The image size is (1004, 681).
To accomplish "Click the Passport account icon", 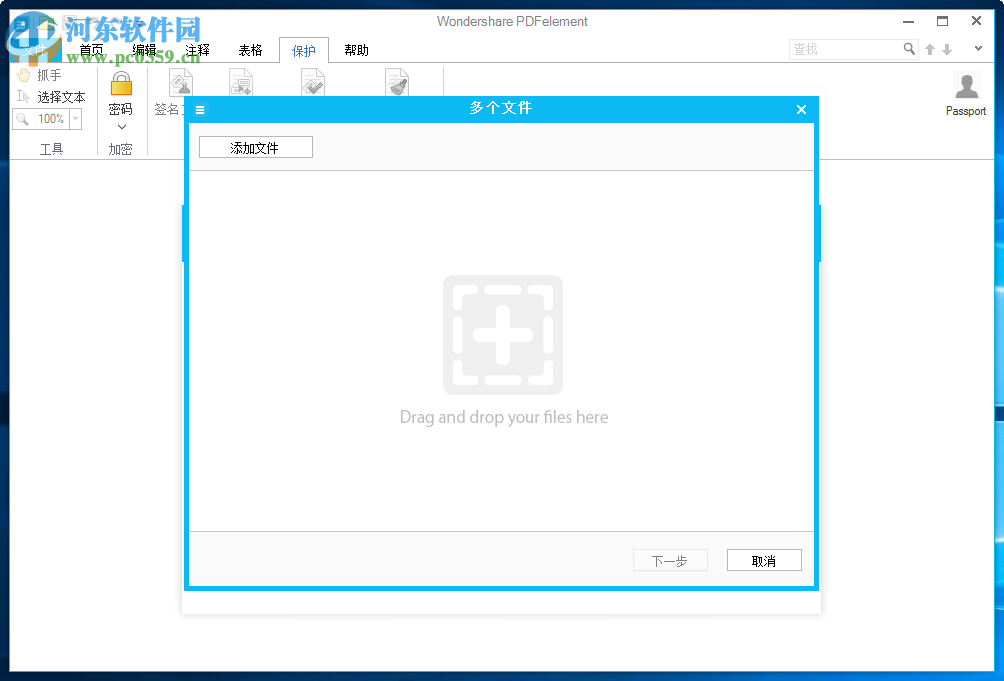I will 965,86.
